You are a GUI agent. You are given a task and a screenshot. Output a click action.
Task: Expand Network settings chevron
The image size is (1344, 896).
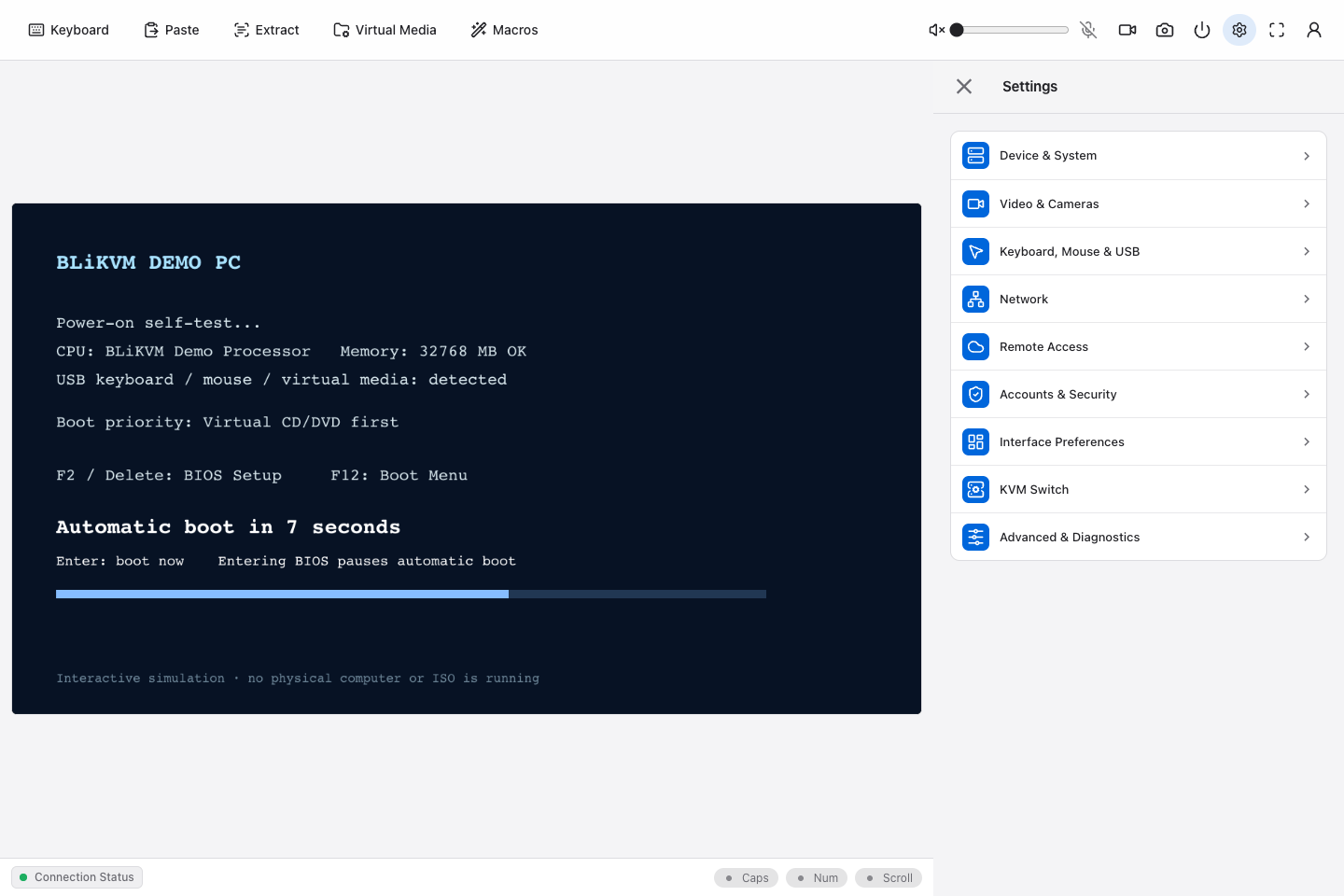coord(1307,299)
